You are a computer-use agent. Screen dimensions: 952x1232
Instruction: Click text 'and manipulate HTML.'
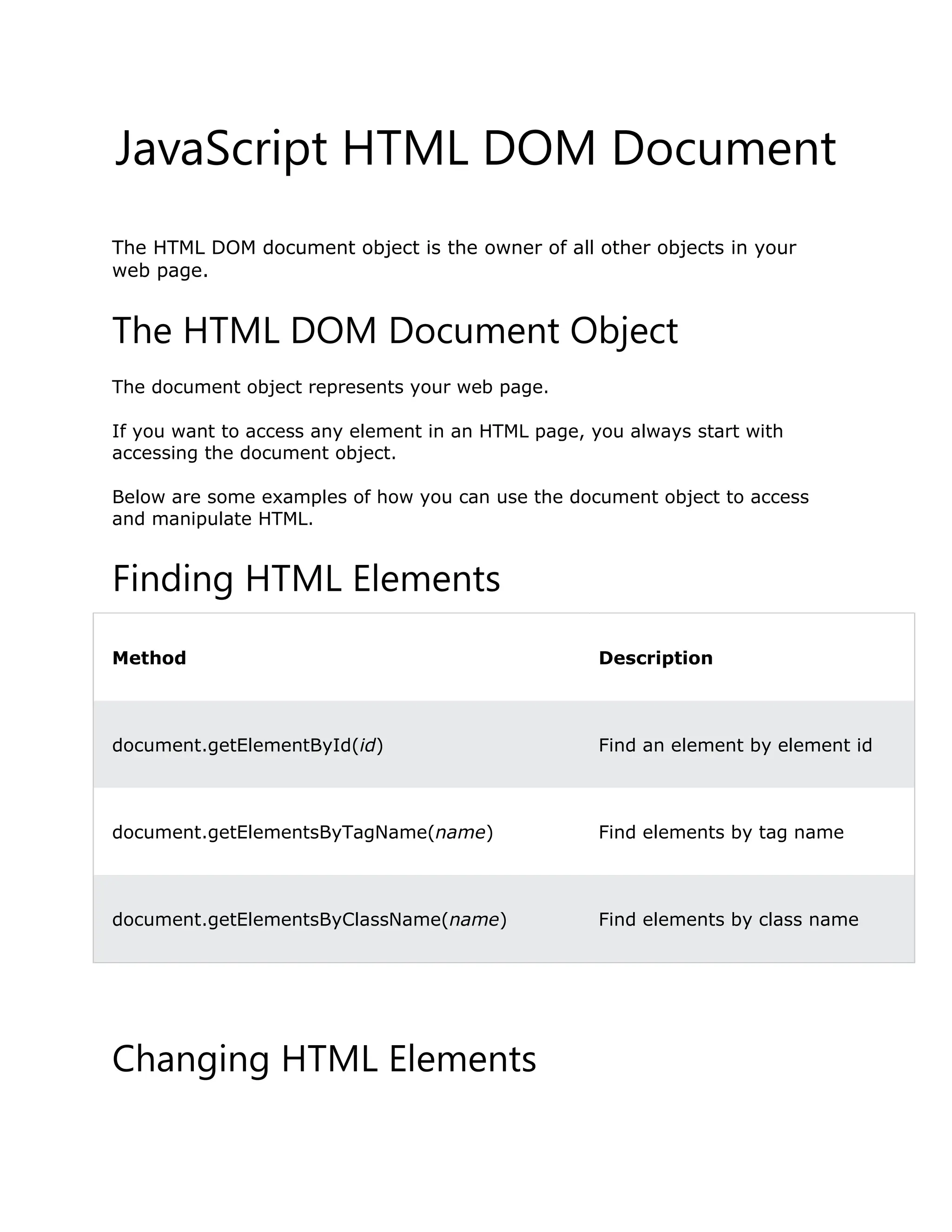pyautogui.click(x=212, y=519)
